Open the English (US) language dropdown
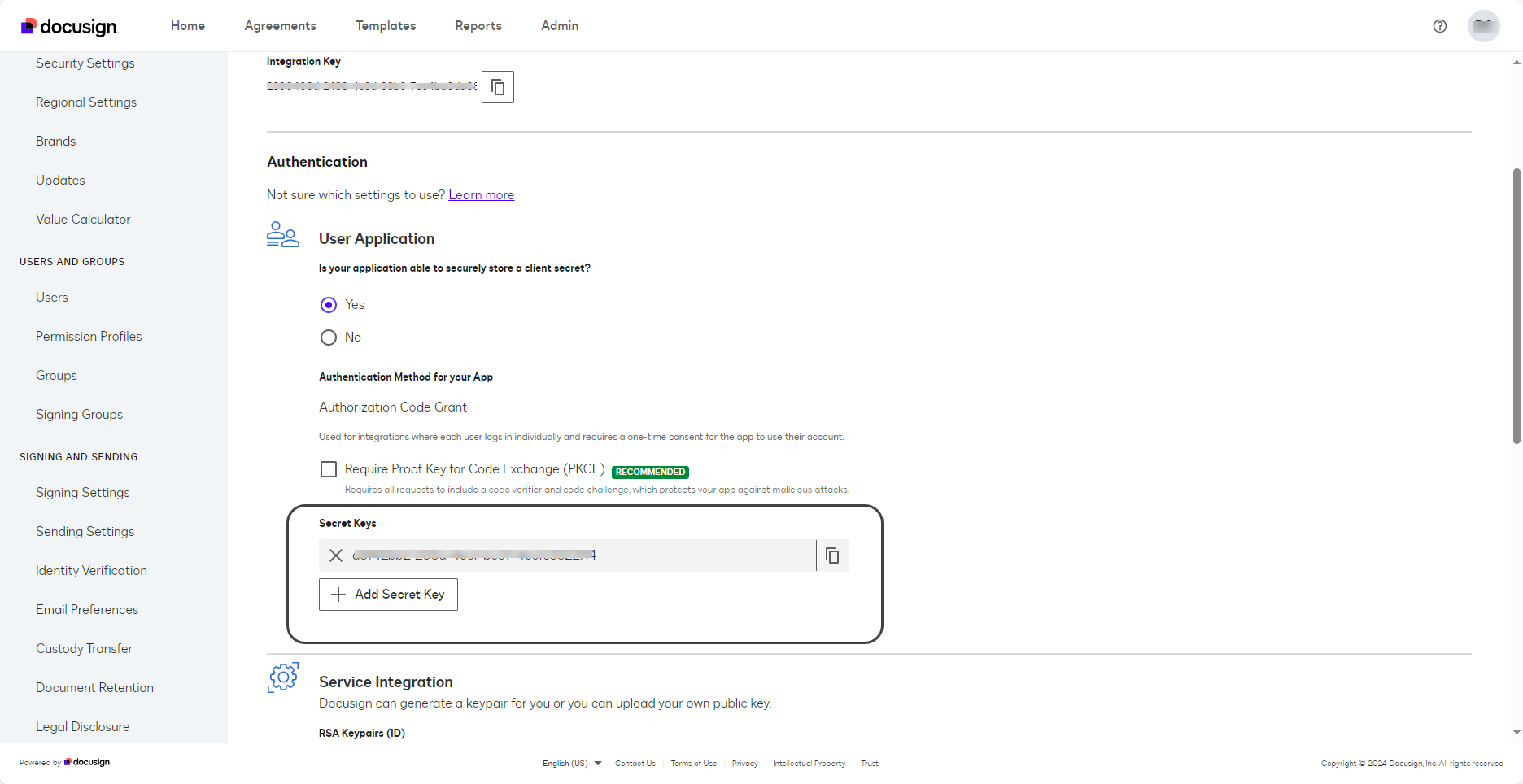 (572, 764)
